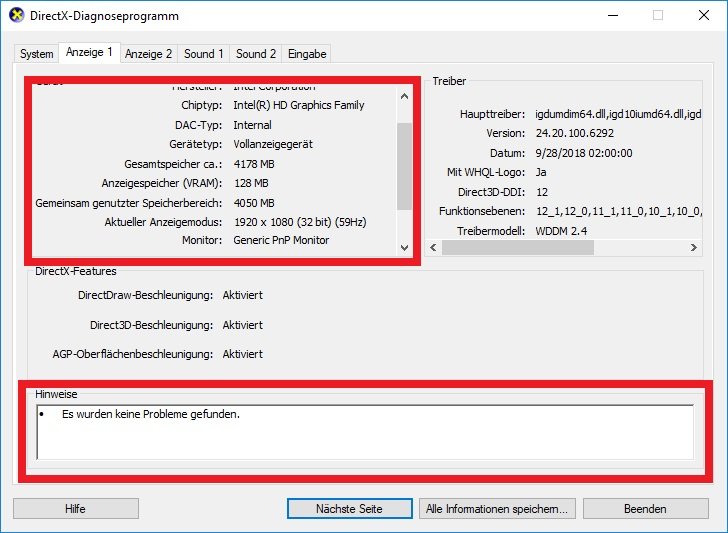728x533 pixels.
Task: Click Treiber panel scroll left arrow
Action: click(433, 247)
